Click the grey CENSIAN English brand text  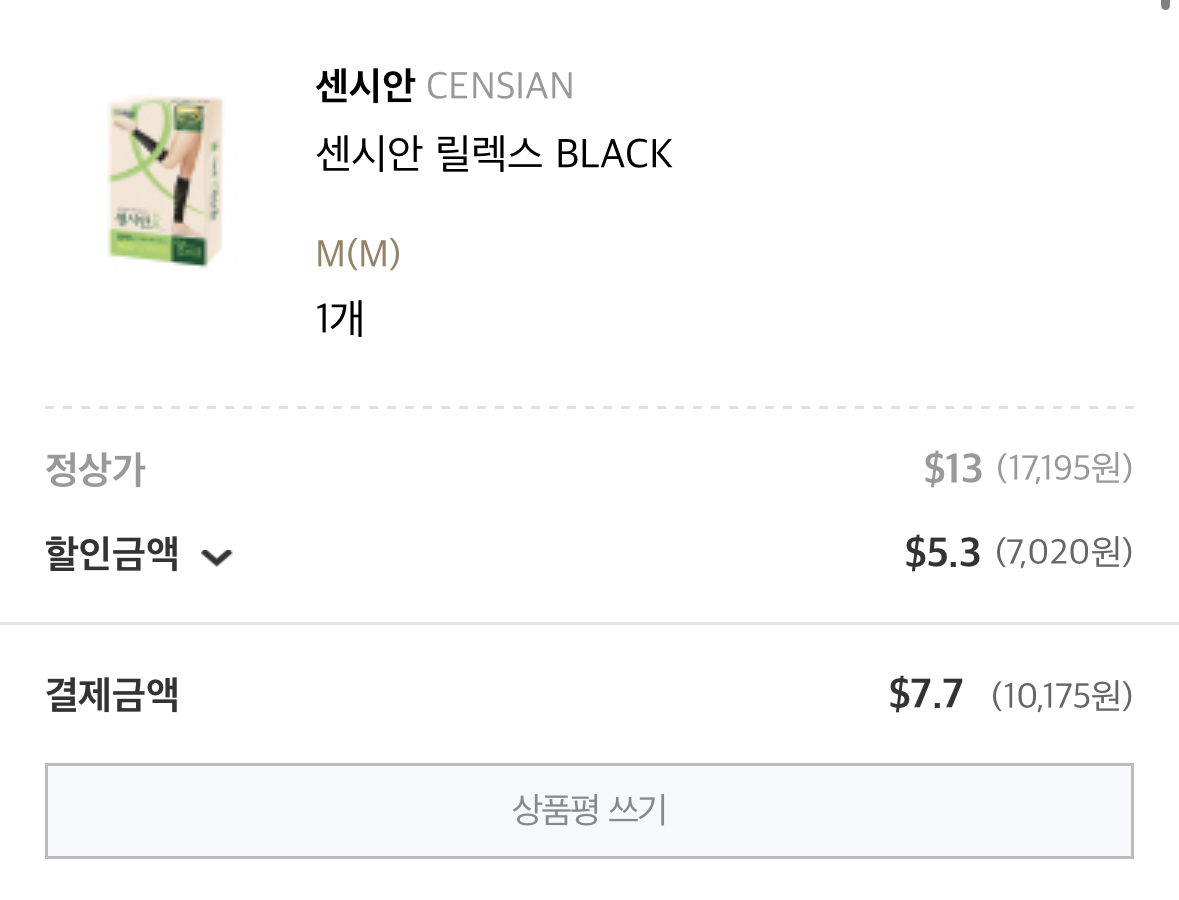tap(500, 86)
